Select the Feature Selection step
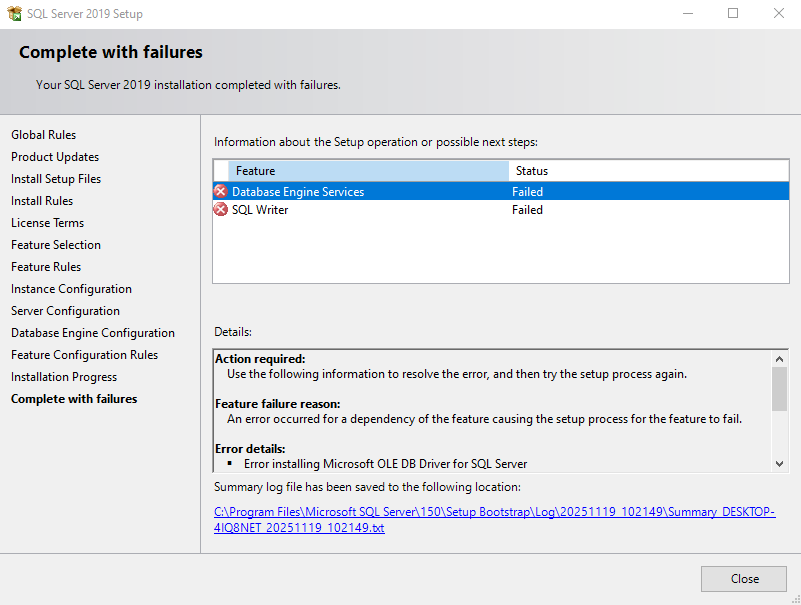The height and width of the screenshot is (605, 801). pos(56,245)
